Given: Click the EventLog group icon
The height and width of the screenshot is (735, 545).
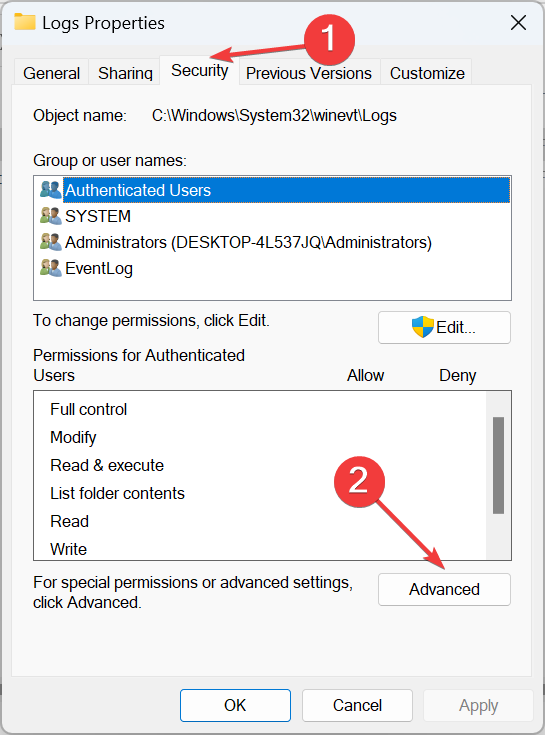Looking at the screenshot, I should coord(51,268).
